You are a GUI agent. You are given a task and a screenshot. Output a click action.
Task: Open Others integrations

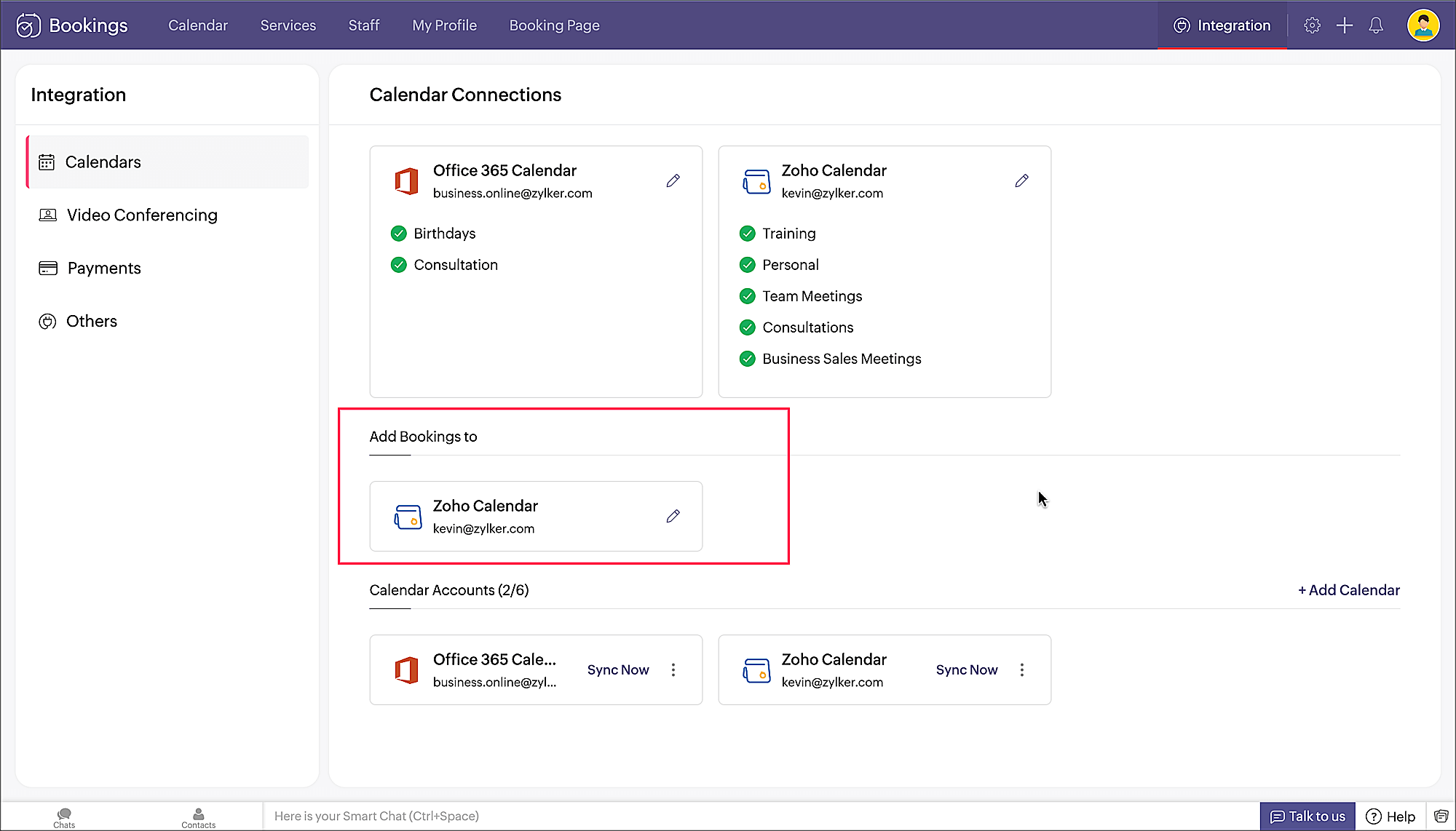(x=167, y=322)
